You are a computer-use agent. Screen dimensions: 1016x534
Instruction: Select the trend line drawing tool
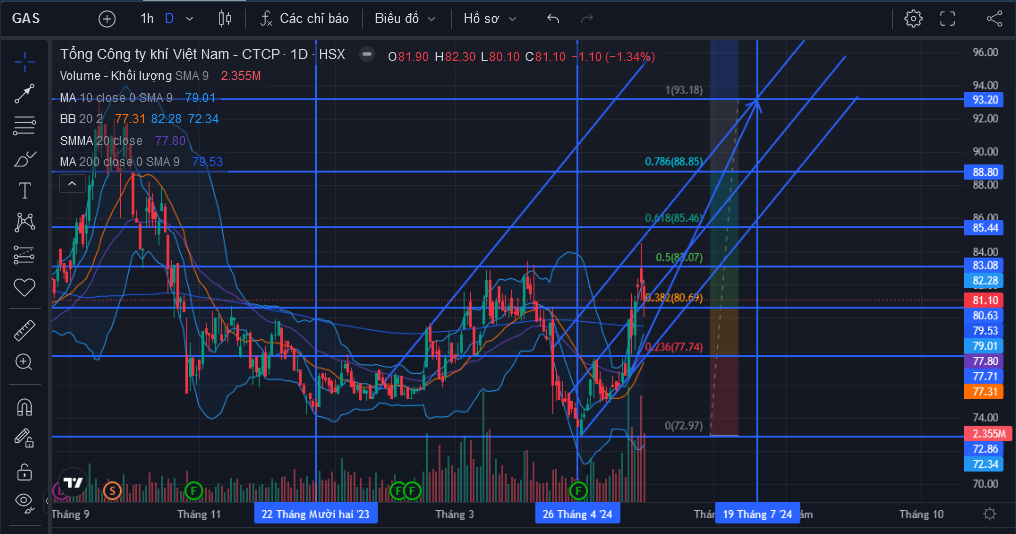coord(25,93)
